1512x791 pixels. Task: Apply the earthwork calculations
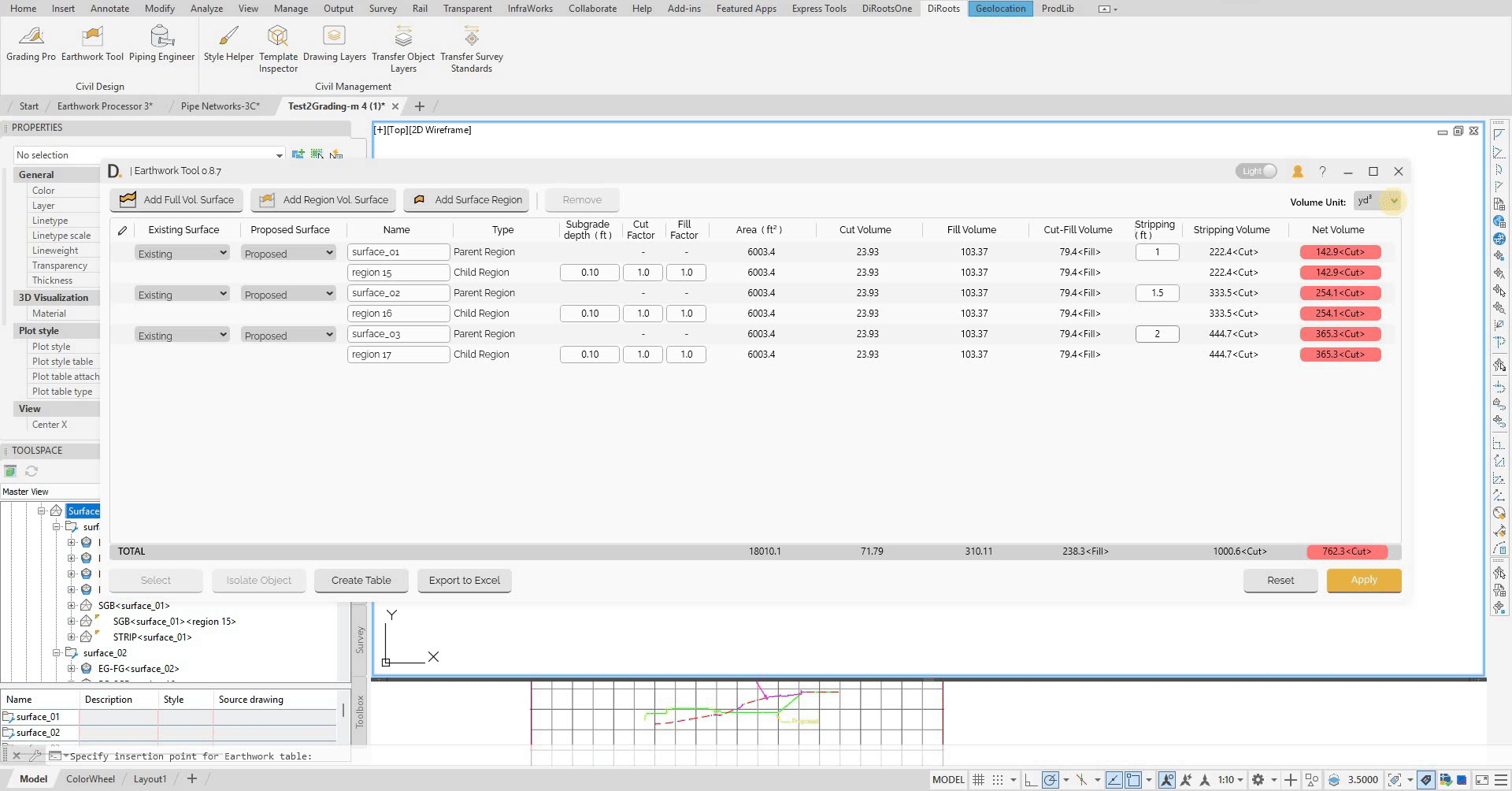(x=1363, y=581)
